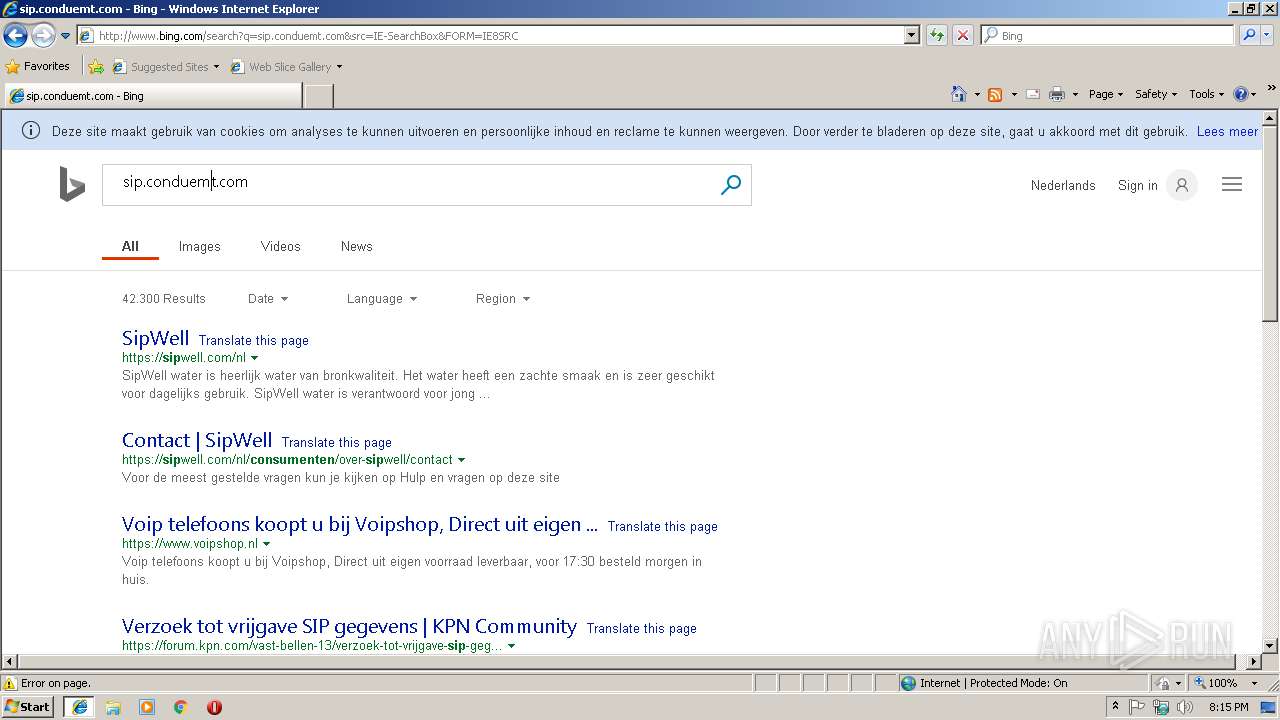Click Add to Favorites Bar icon
This screenshot has height=720, width=1280.
pyautogui.click(x=96, y=67)
